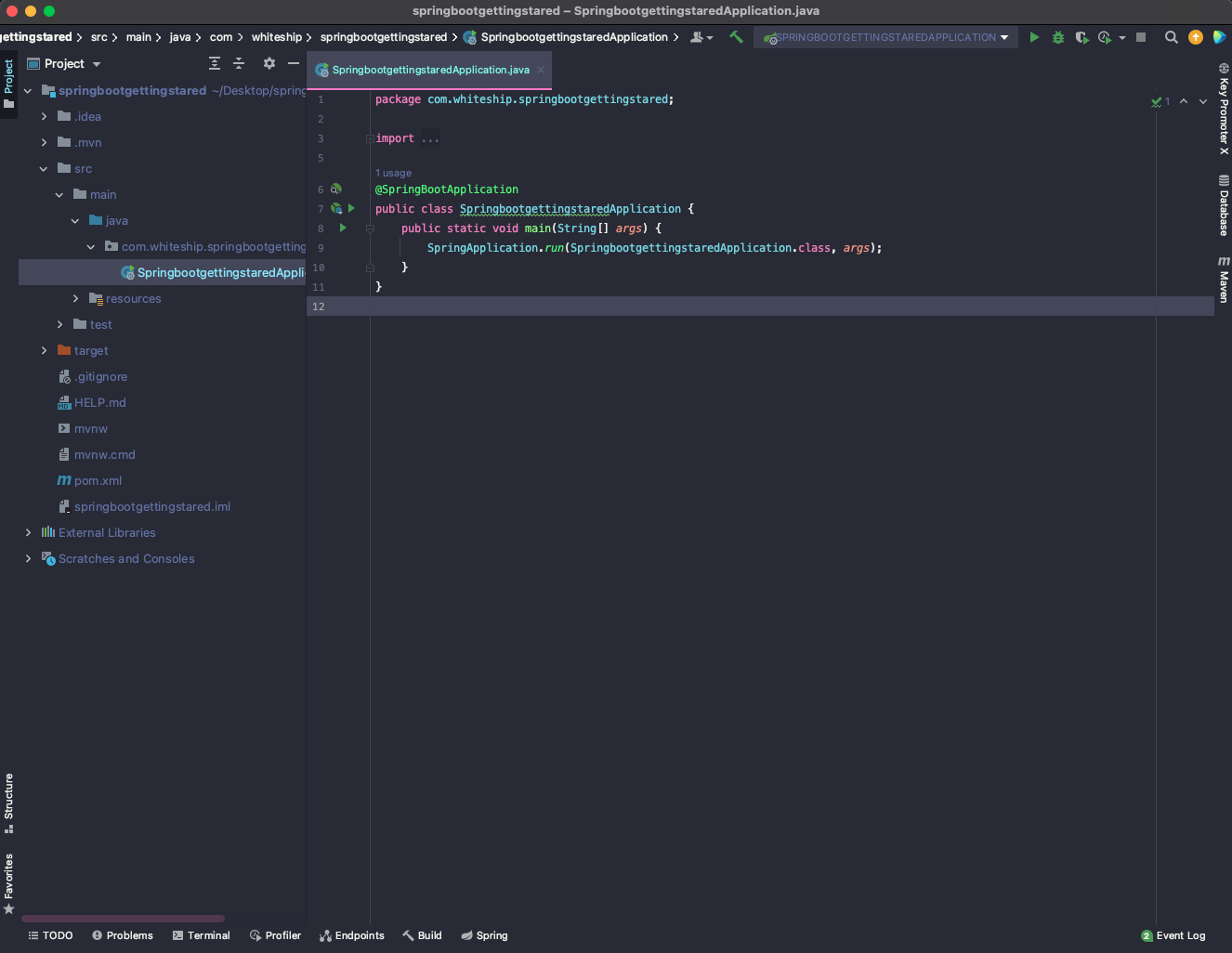The image size is (1232, 953).
Task: Click the run gutter icon on line 8
Action: point(343,228)
